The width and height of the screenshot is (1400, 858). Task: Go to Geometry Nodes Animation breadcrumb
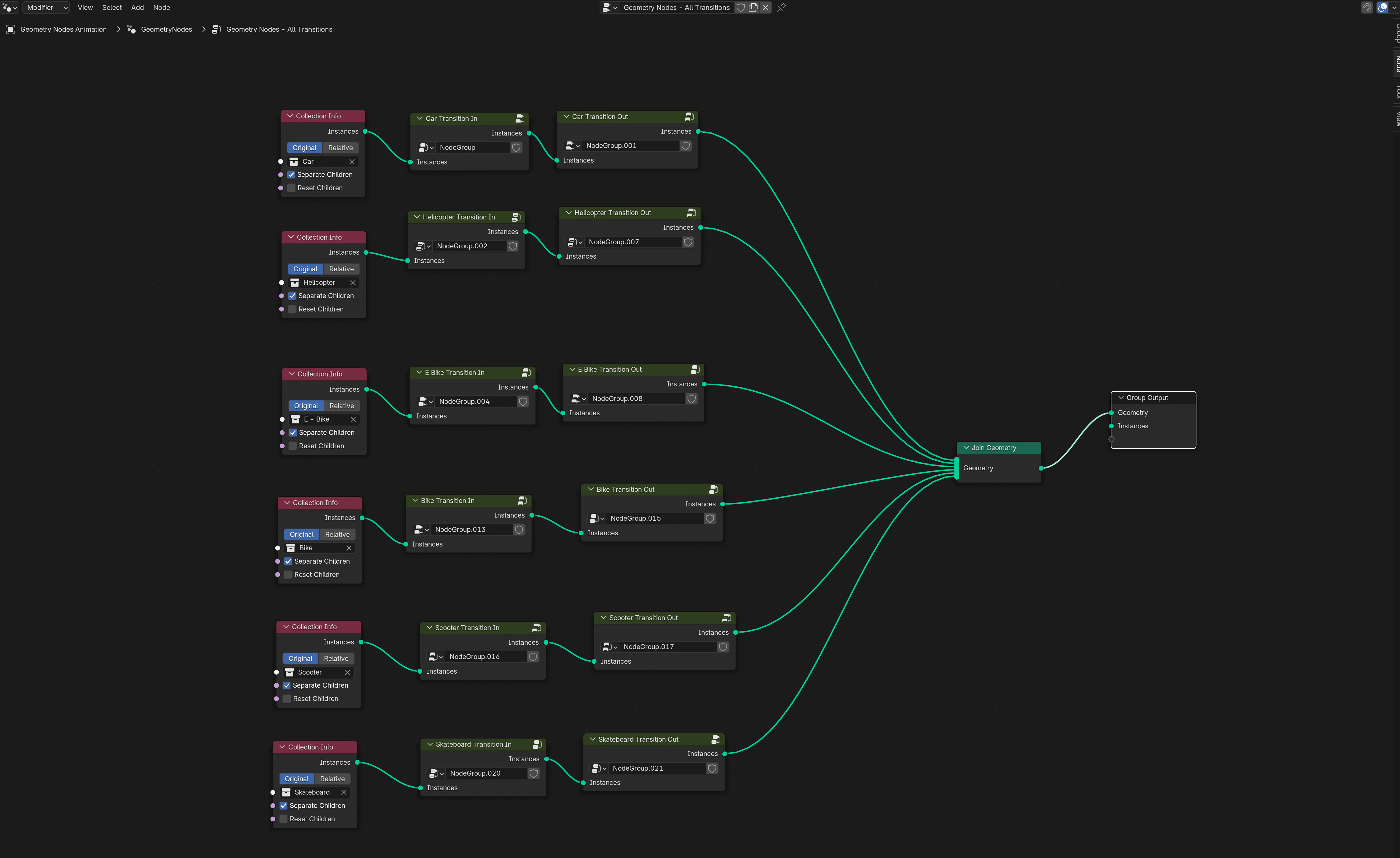pos(64,30)
